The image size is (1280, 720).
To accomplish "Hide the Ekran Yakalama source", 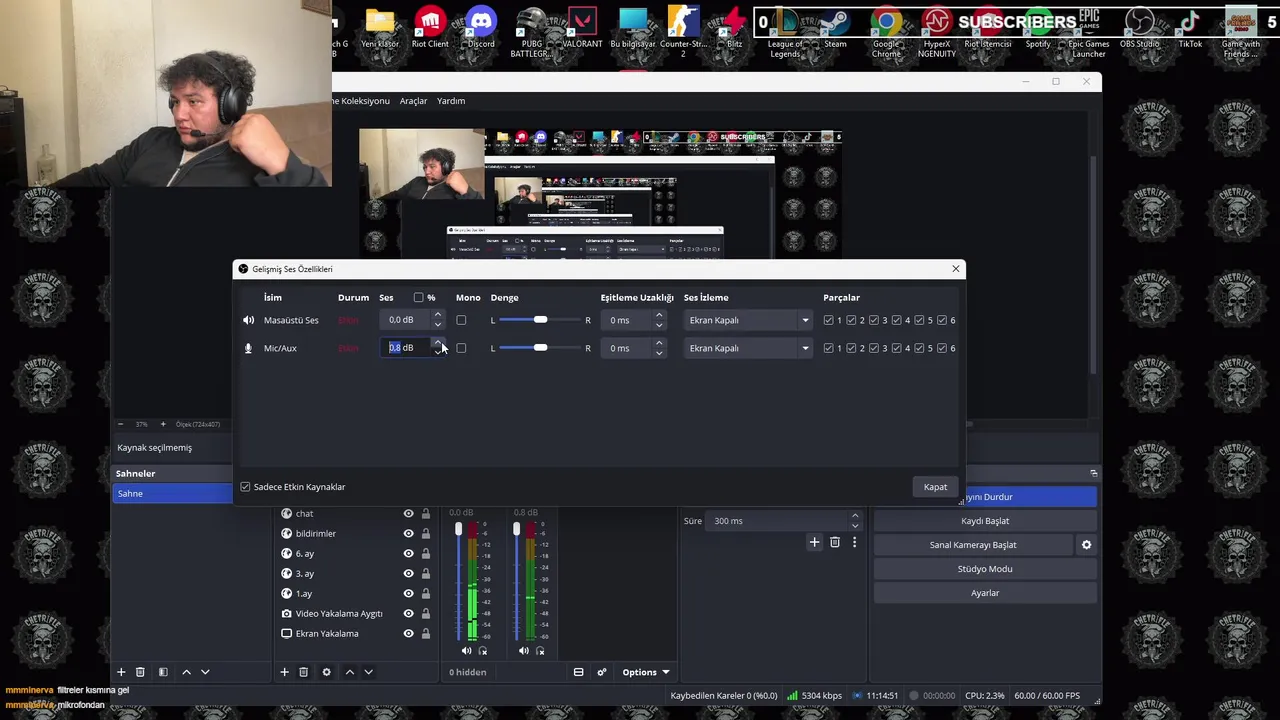I will pyautogui.click(x=408, y=633).
